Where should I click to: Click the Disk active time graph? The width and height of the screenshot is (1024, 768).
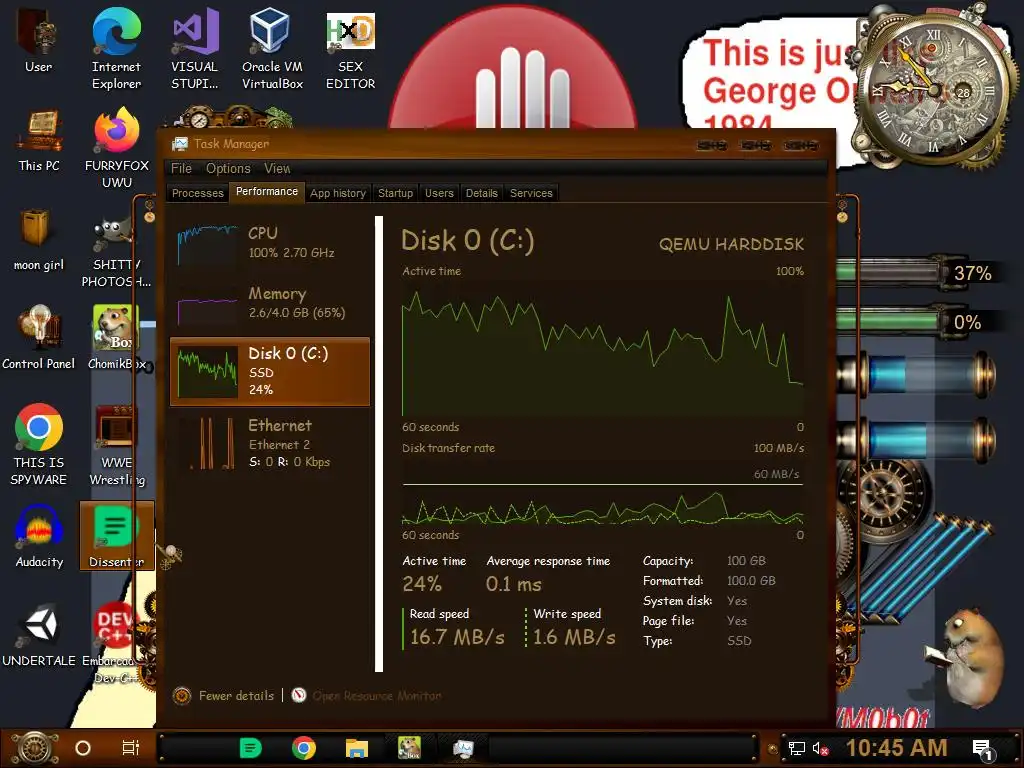603,347
